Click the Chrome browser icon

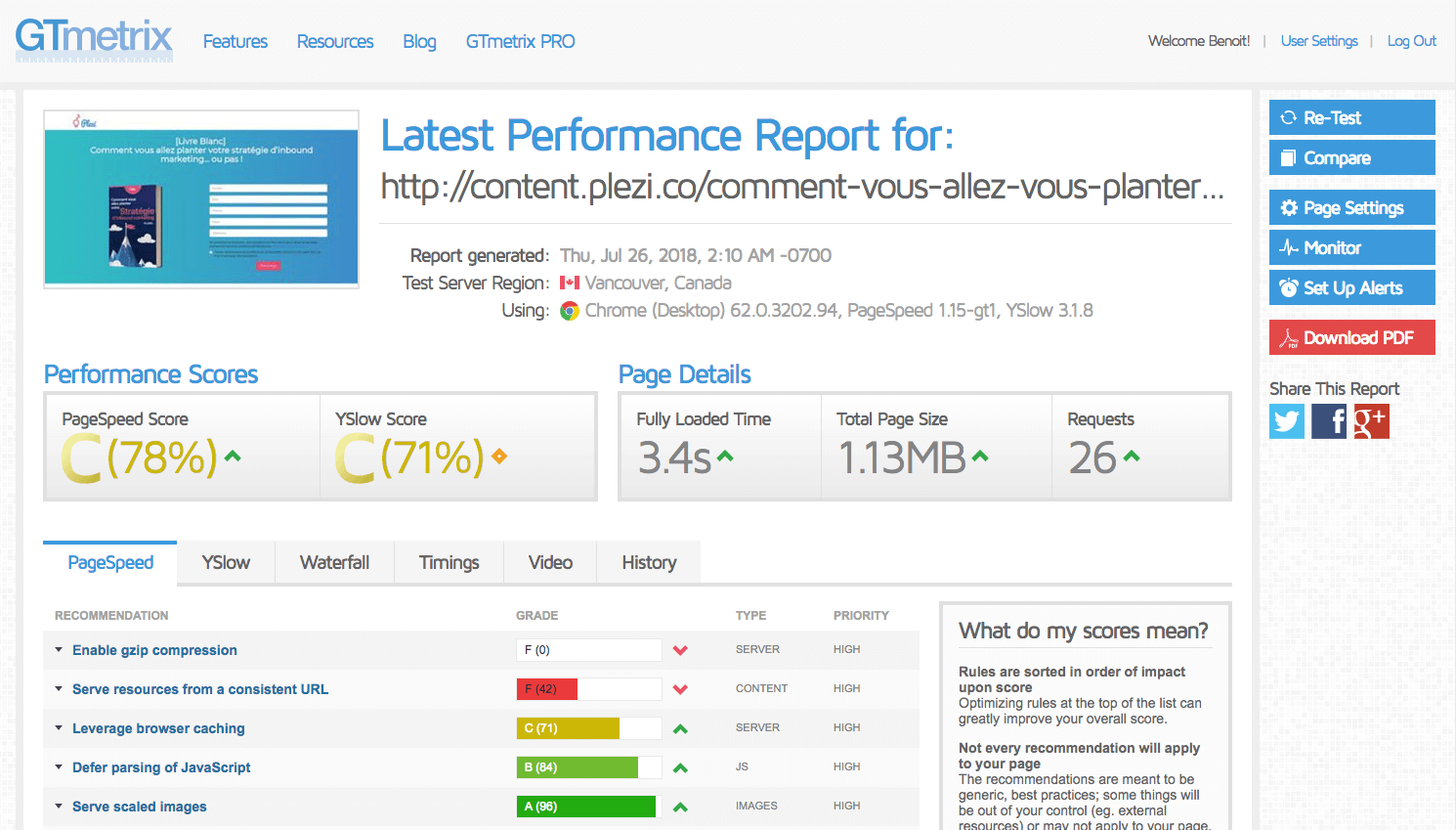570,311
